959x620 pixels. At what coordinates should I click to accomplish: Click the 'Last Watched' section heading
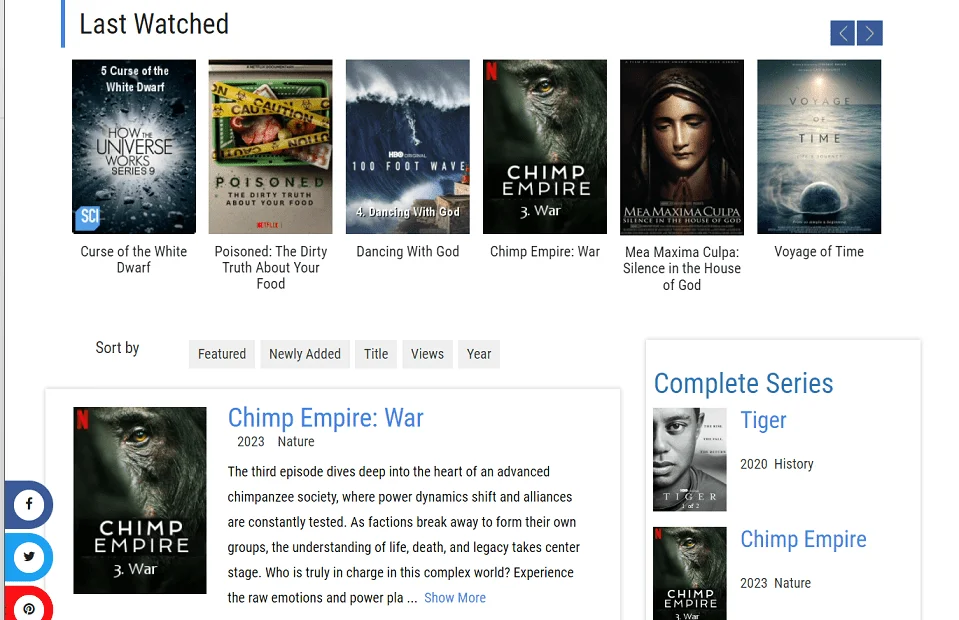154,24
